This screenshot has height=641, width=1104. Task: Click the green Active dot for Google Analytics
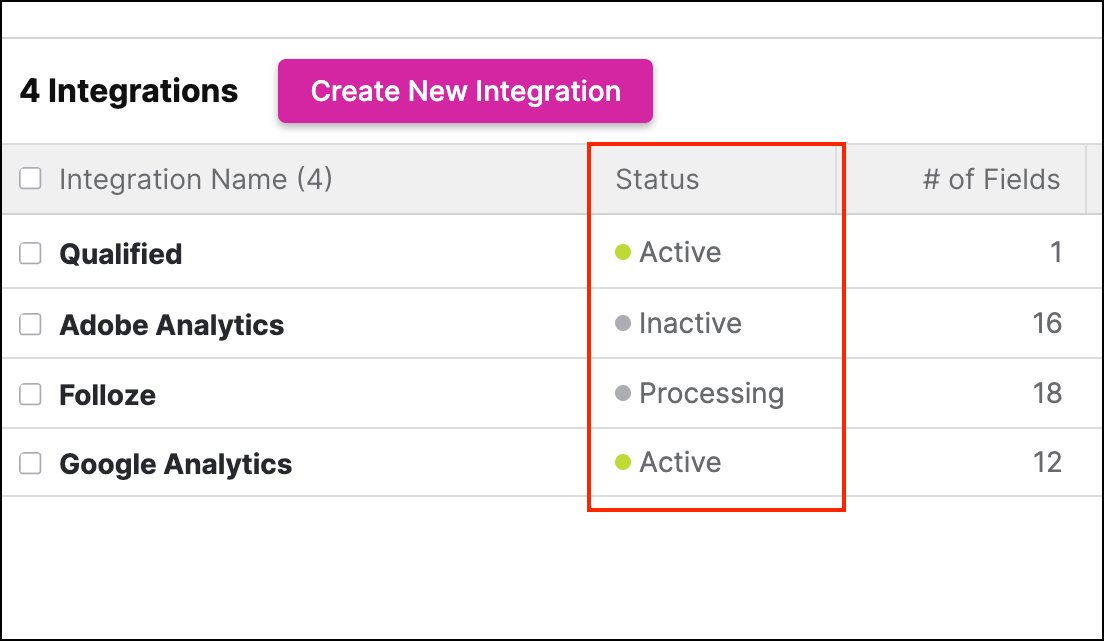tap(622, 463)
